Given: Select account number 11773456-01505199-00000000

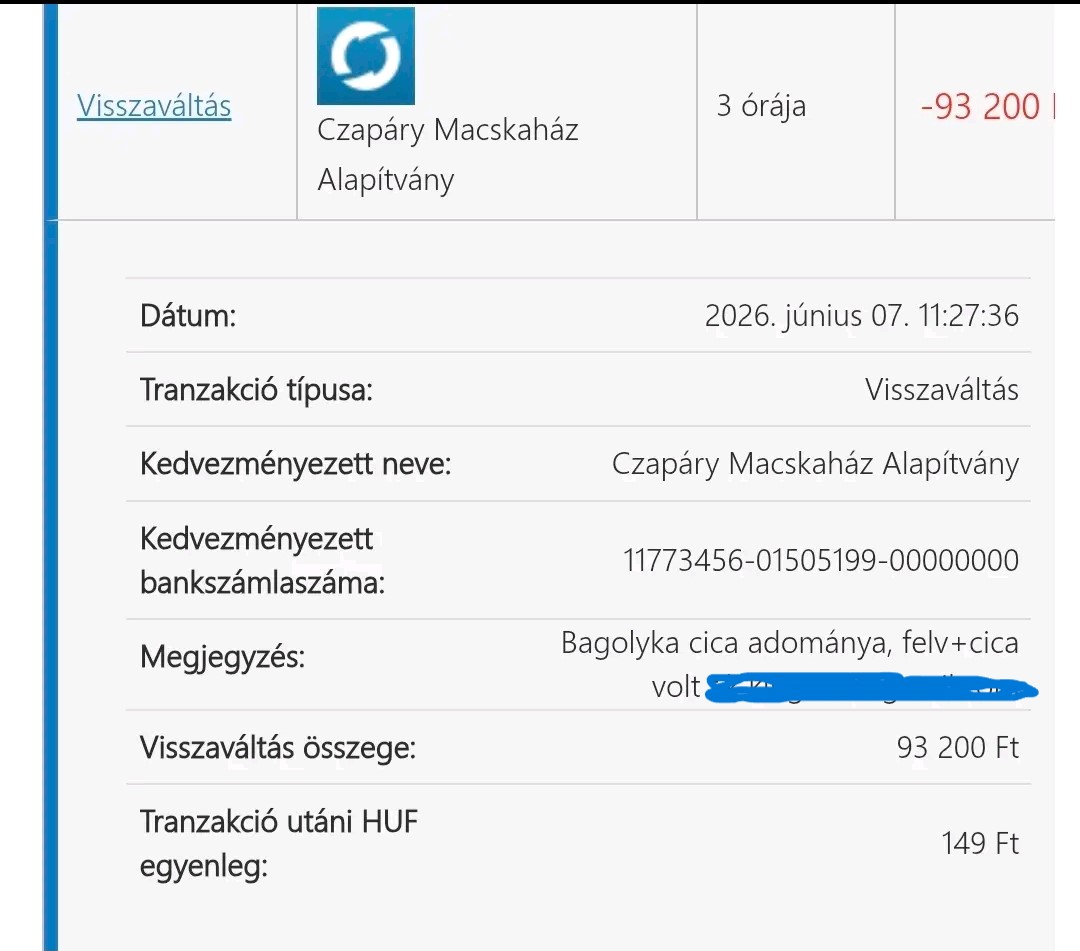Looking at the screenshot, I should click(821, 561).
